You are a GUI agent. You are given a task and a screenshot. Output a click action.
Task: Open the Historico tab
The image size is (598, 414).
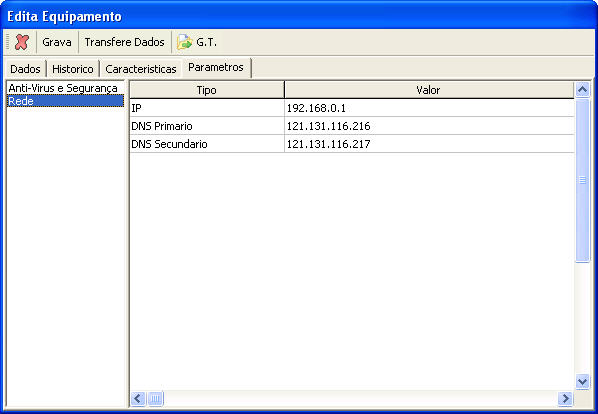click(72, 69)
